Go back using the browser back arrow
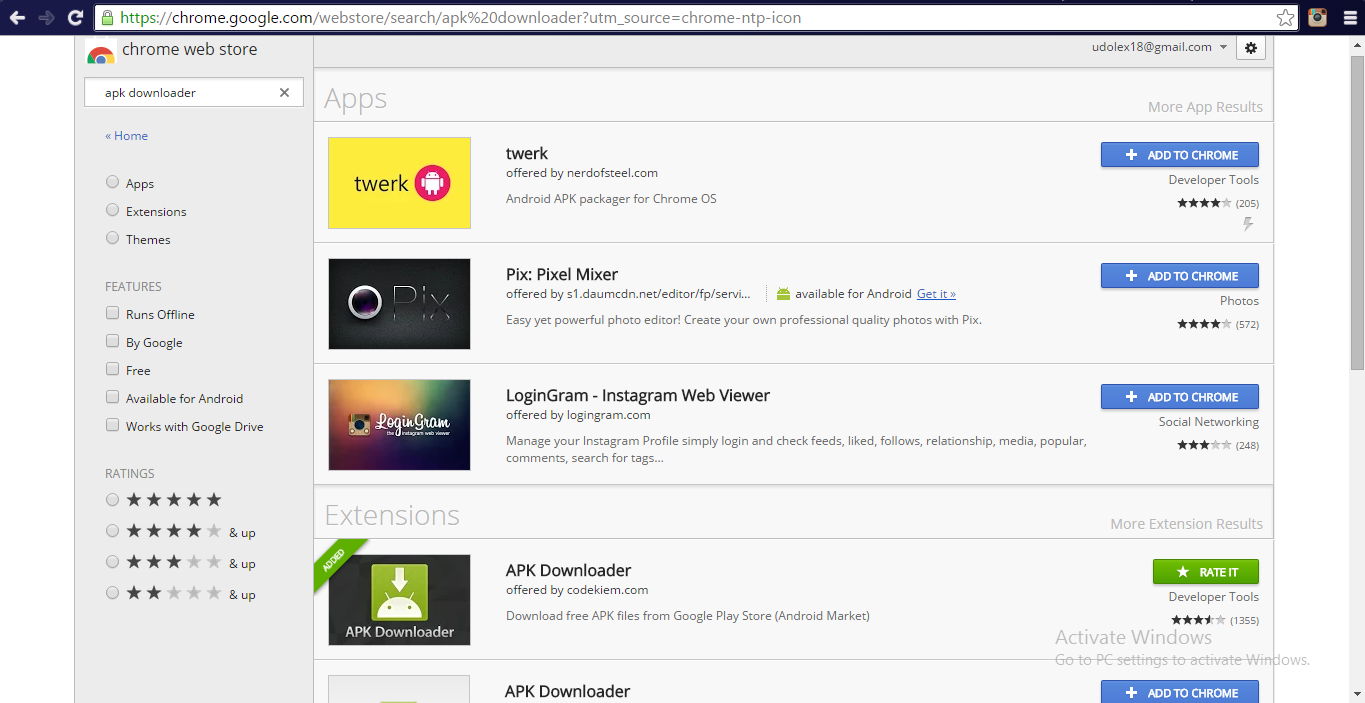The height and width of the screenshot is (703, 1365). [x=17, y=18]
